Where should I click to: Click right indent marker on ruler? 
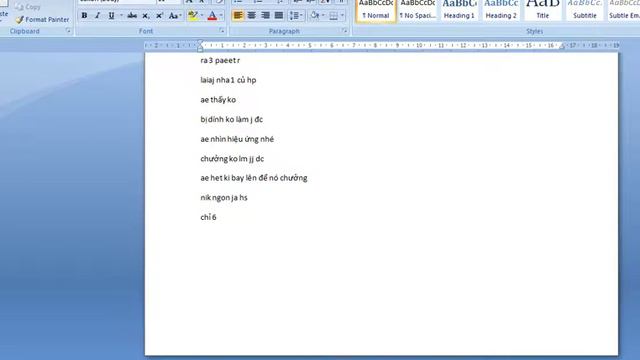(x=562, y=47)
